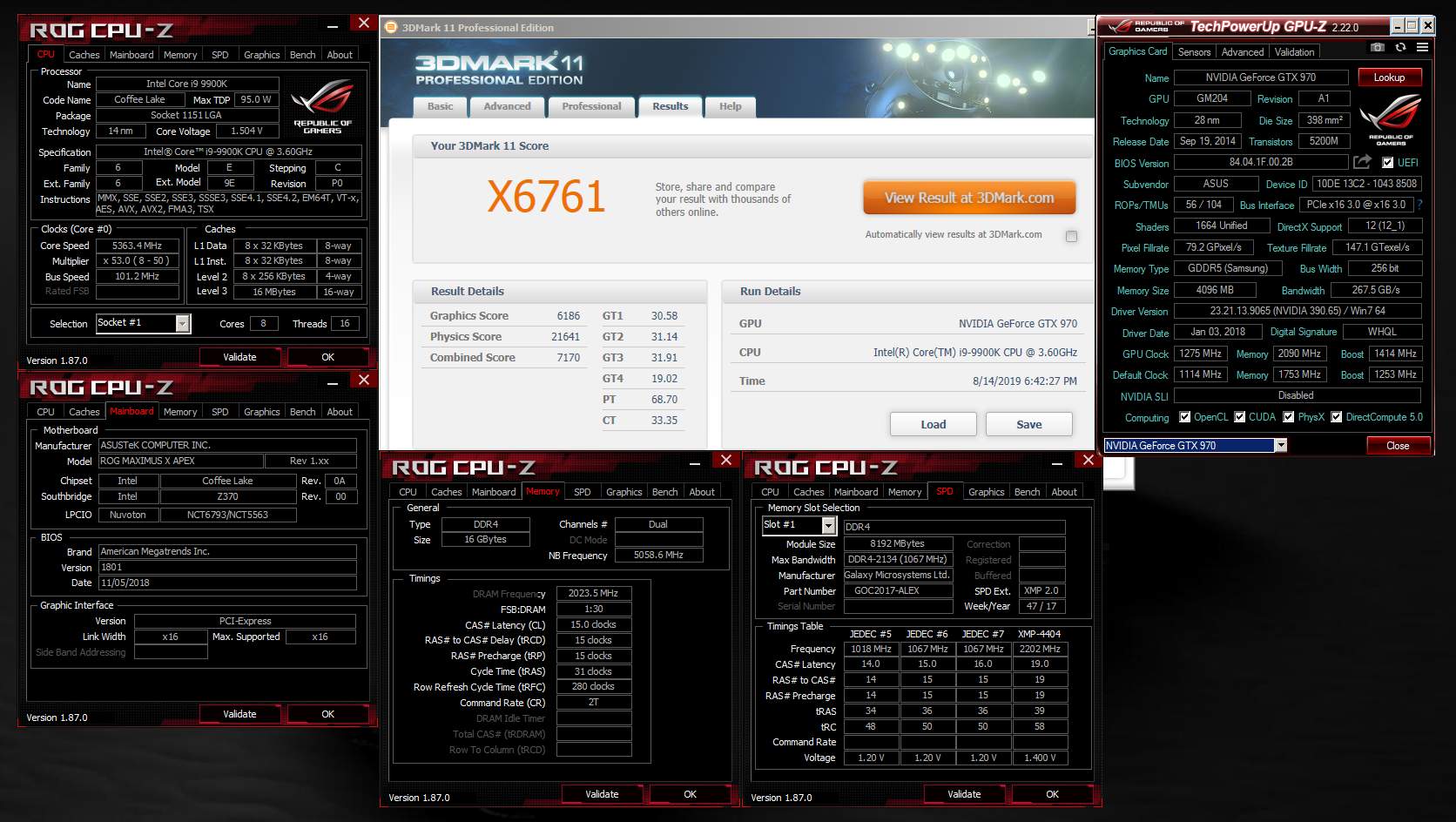Click SPD Ext. value XMP 2.0
Screen dimensions: 1456x822
click(1041, 590)
